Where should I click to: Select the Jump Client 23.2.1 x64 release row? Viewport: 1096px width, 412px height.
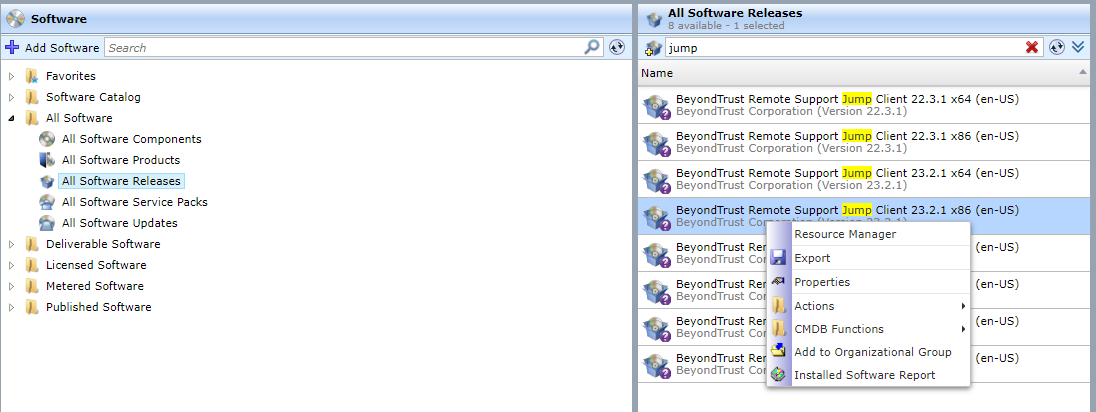coord(866,180)
